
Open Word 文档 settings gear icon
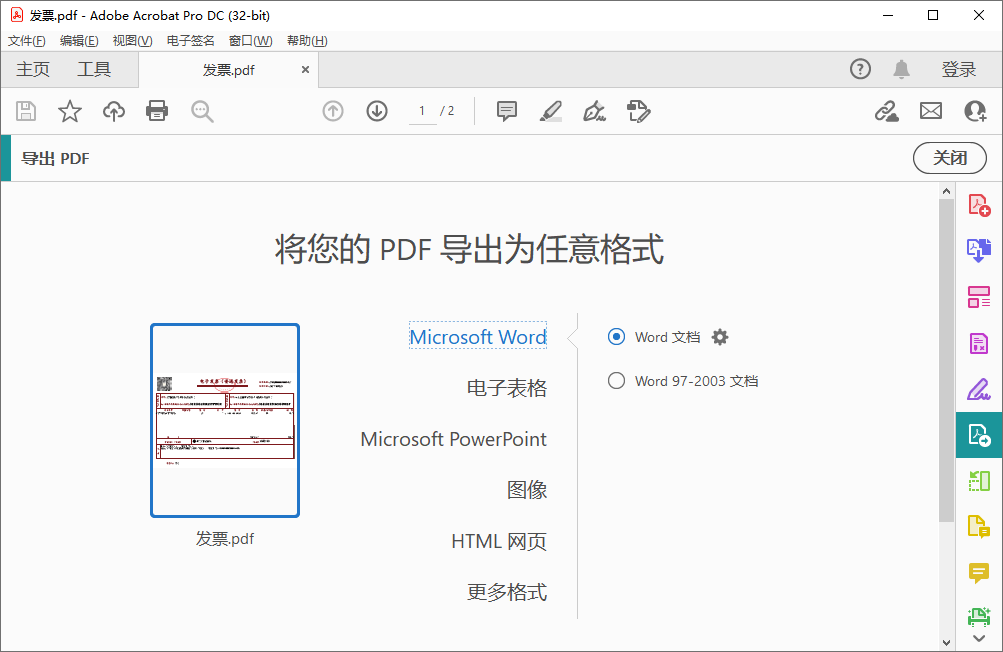pos(720,337)
